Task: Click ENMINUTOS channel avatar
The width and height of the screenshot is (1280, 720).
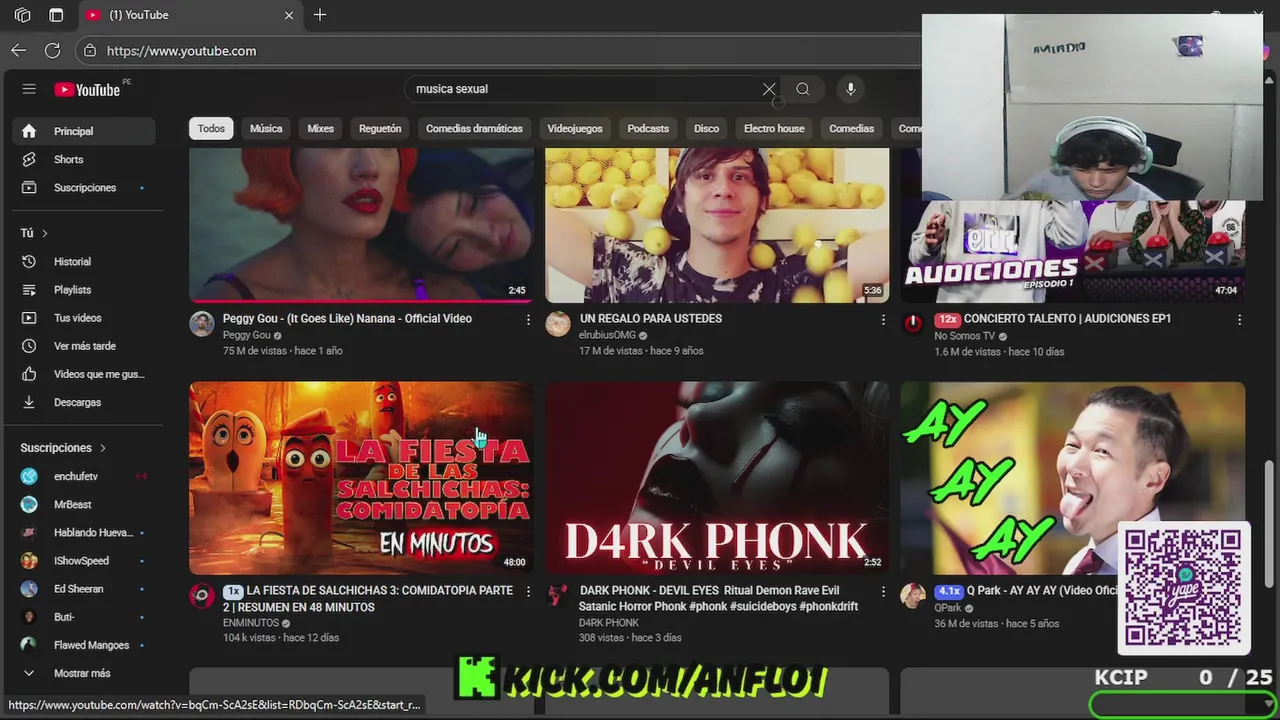Action: pyautogui.click(x=202, y=595)
